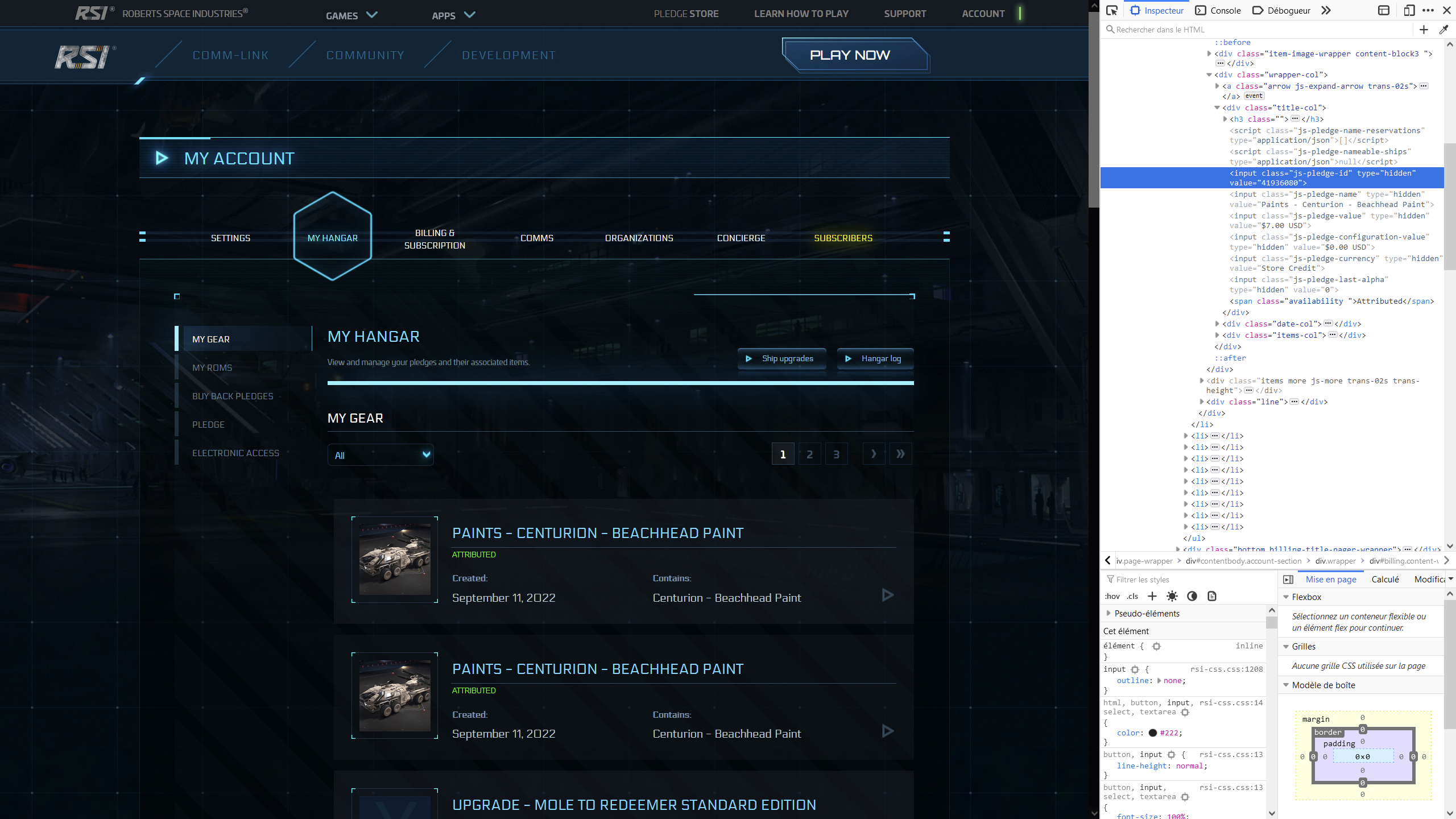Click the #222 color swatch in rules
This screenshot has height=819, width=1456.
point(1153,733)
